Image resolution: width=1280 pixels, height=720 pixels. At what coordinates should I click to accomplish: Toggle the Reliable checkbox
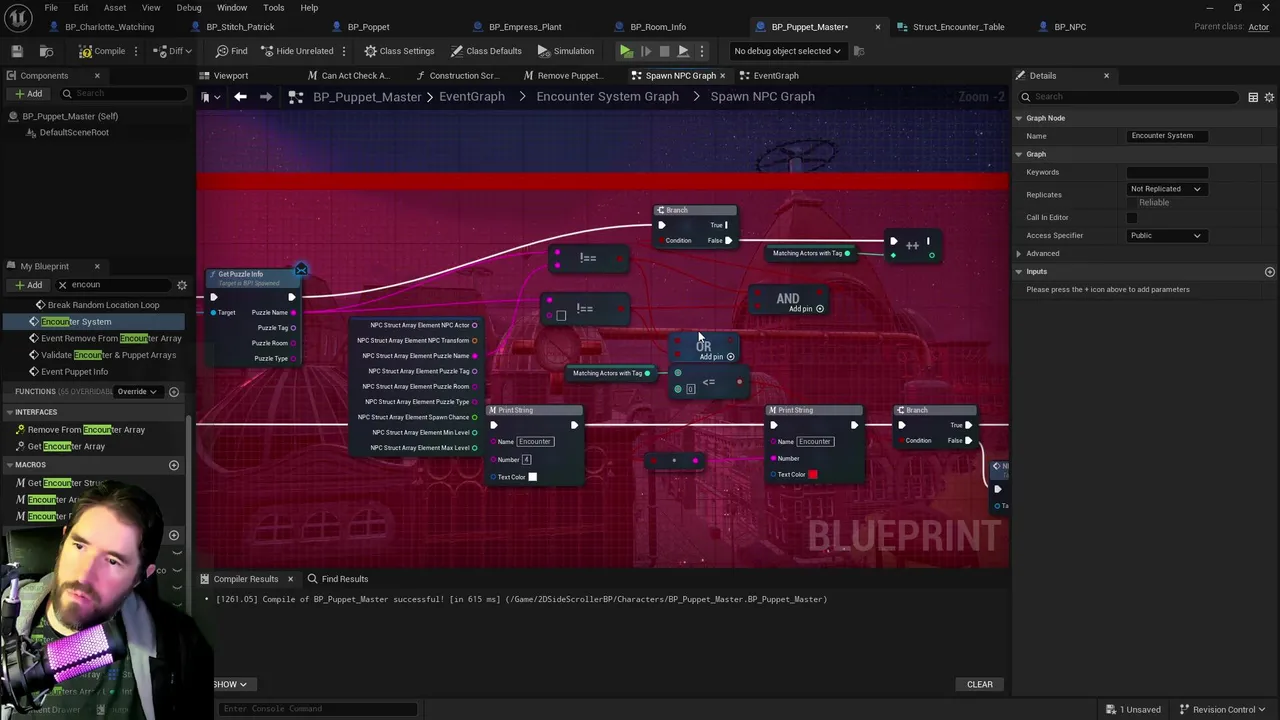(x=1133, y=203)
